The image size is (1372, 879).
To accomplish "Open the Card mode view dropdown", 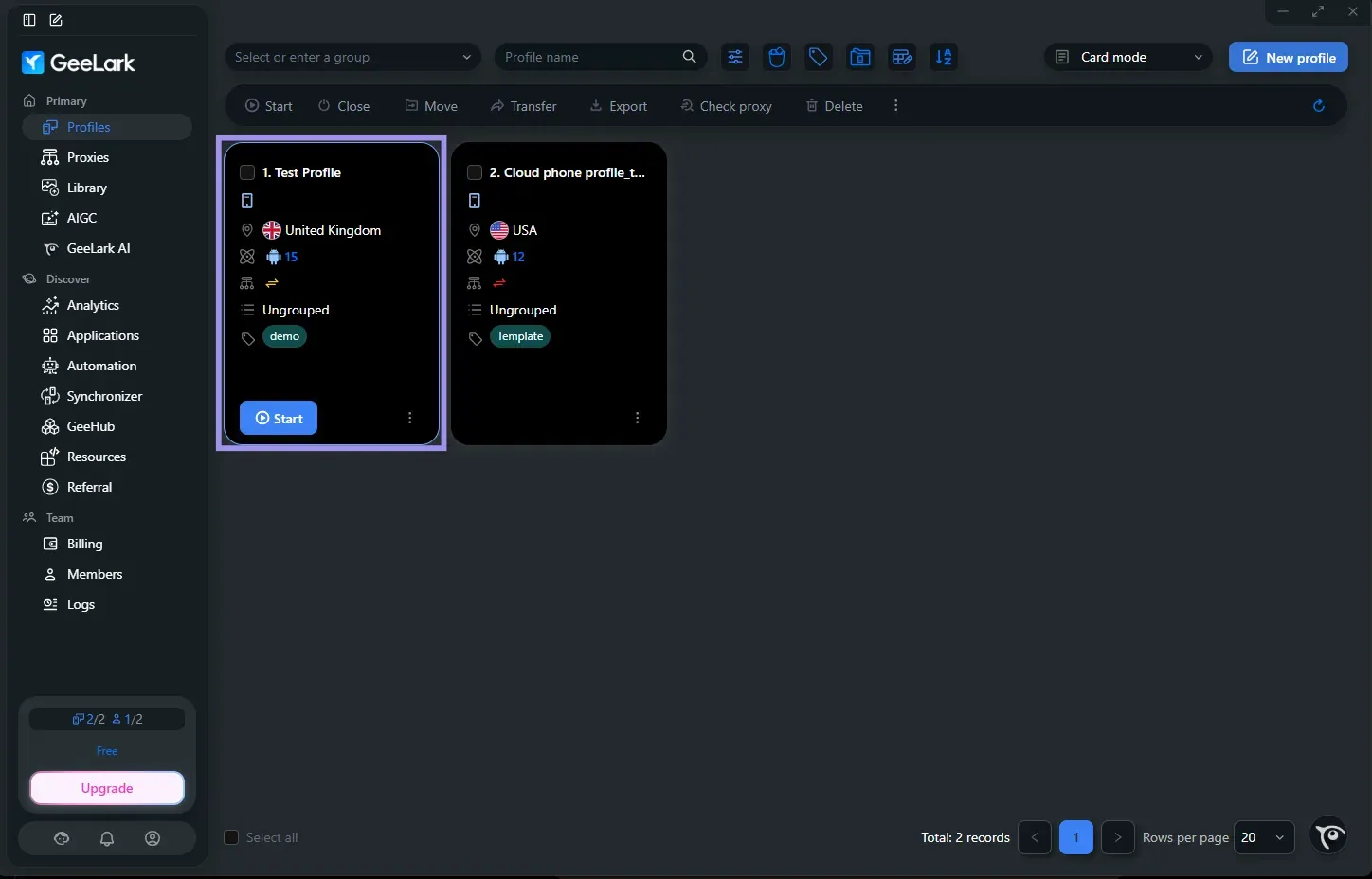I will [1128, 57].
